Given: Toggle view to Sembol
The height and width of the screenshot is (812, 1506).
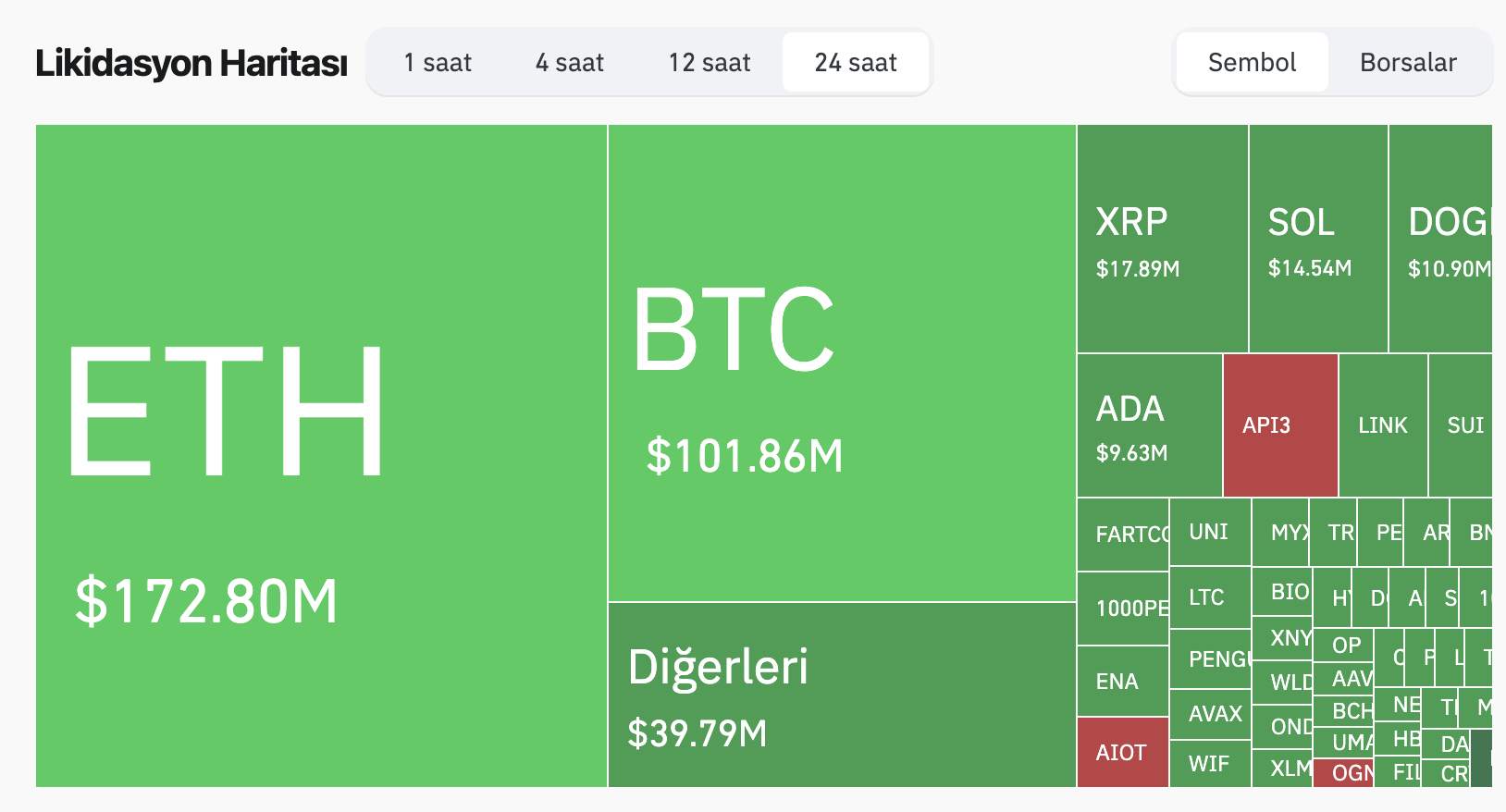Looking at the screenshot, I should [1252, 63].
